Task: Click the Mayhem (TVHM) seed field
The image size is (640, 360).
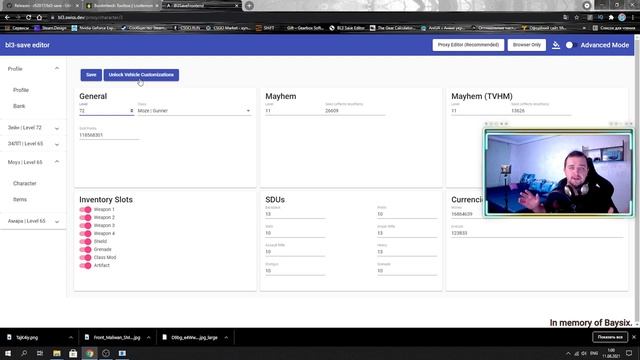Action: tap(541, 111)
